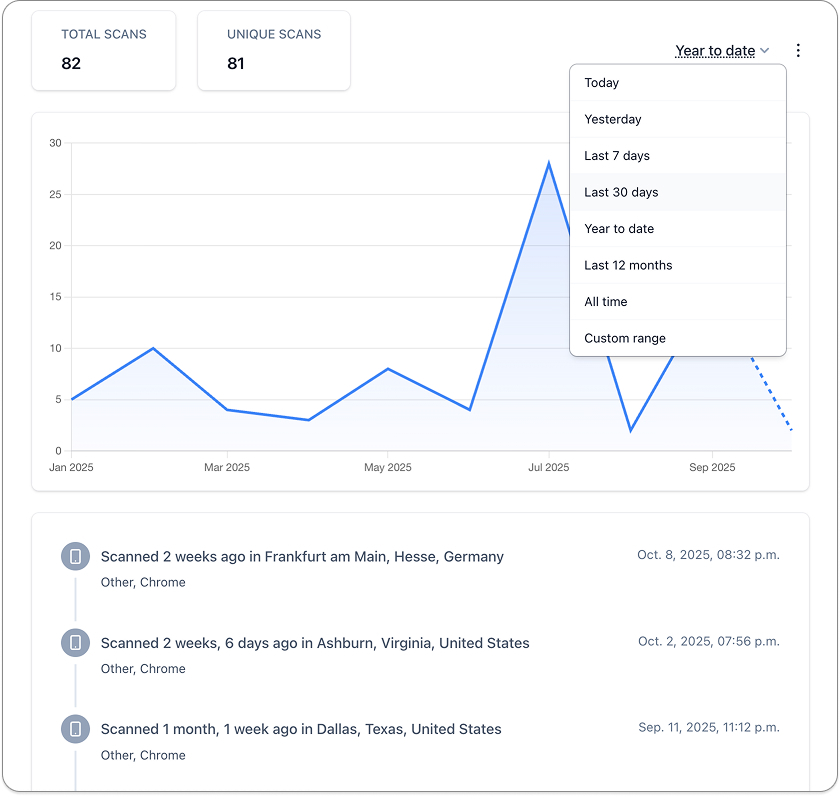
Task: Open the three-dot more options menu
Action: 798,50
